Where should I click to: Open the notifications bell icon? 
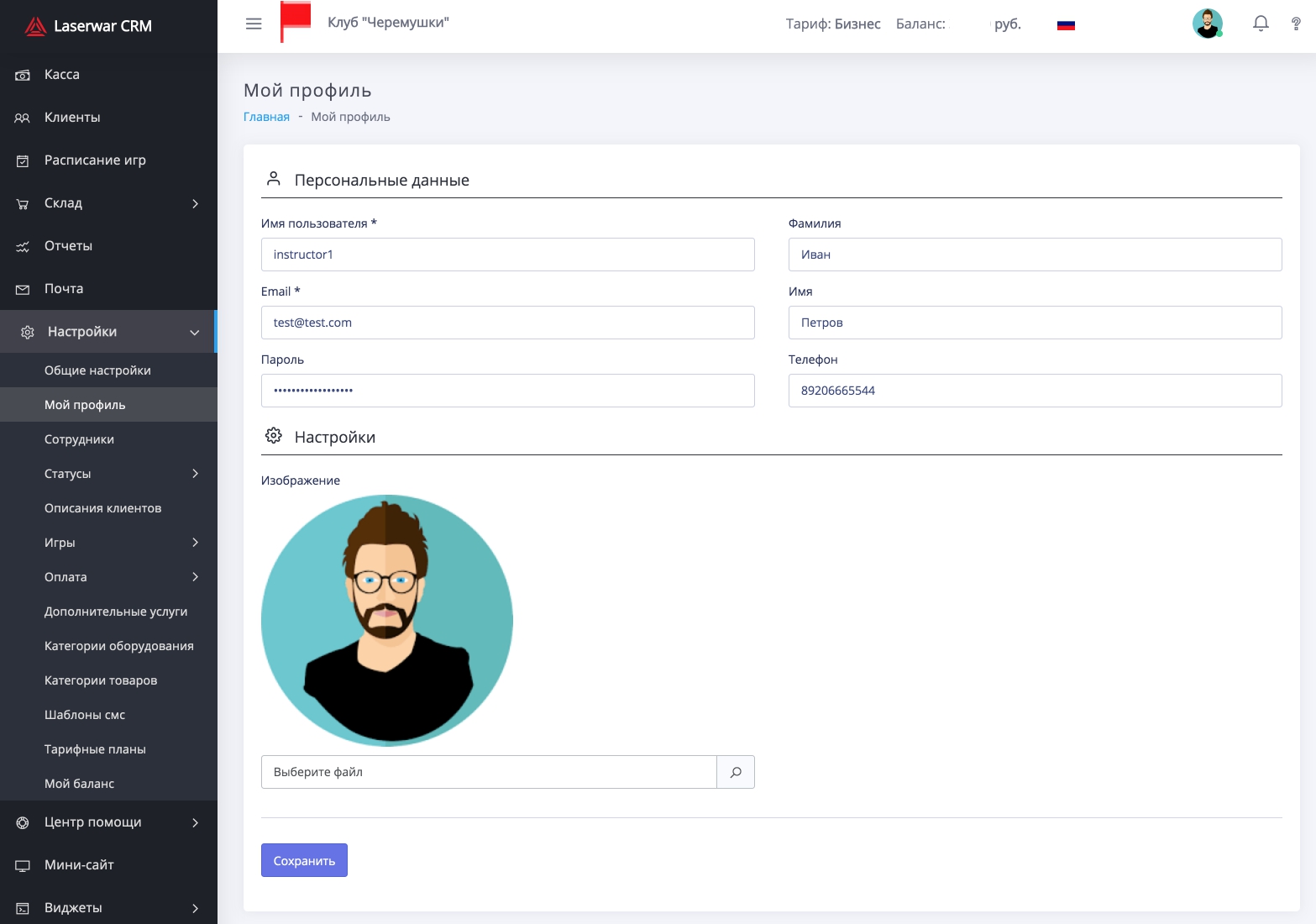(x=1261, y=24)
